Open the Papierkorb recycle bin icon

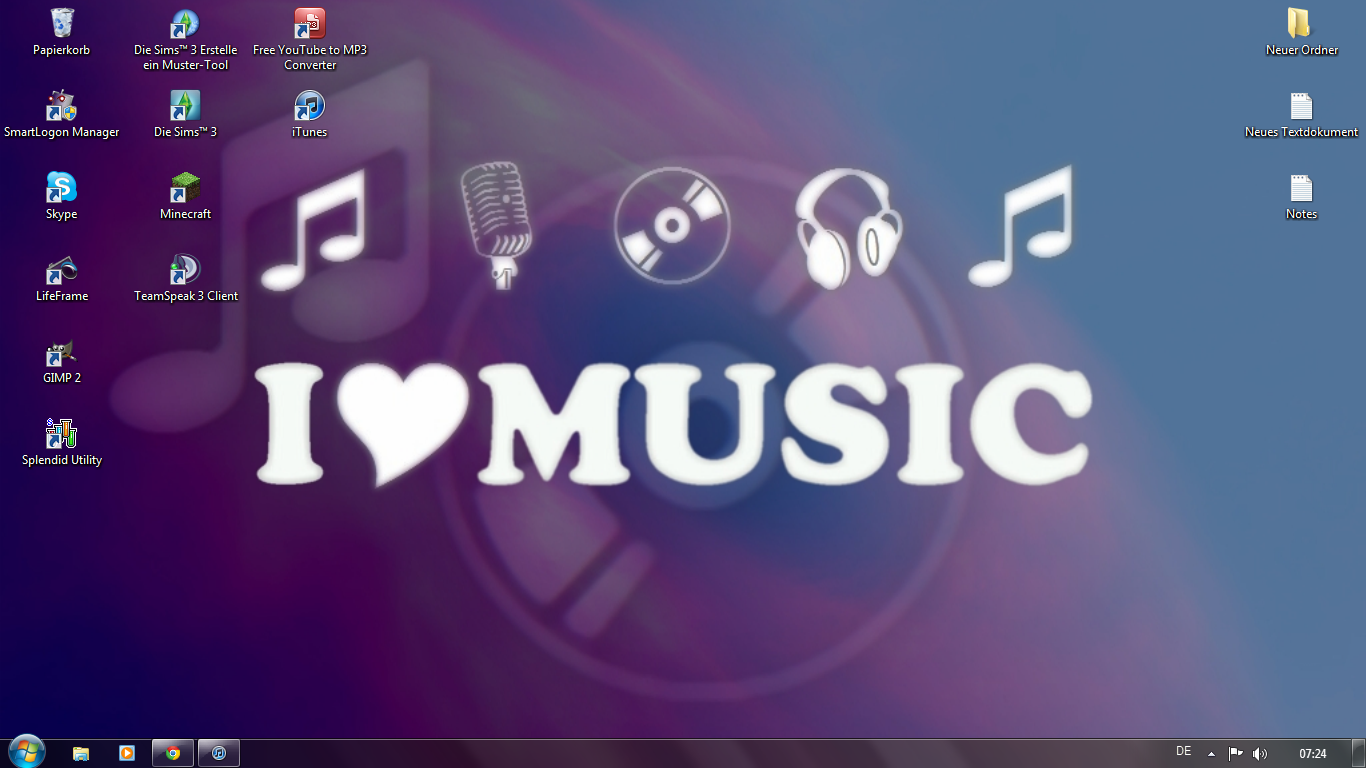click(62, 24)
